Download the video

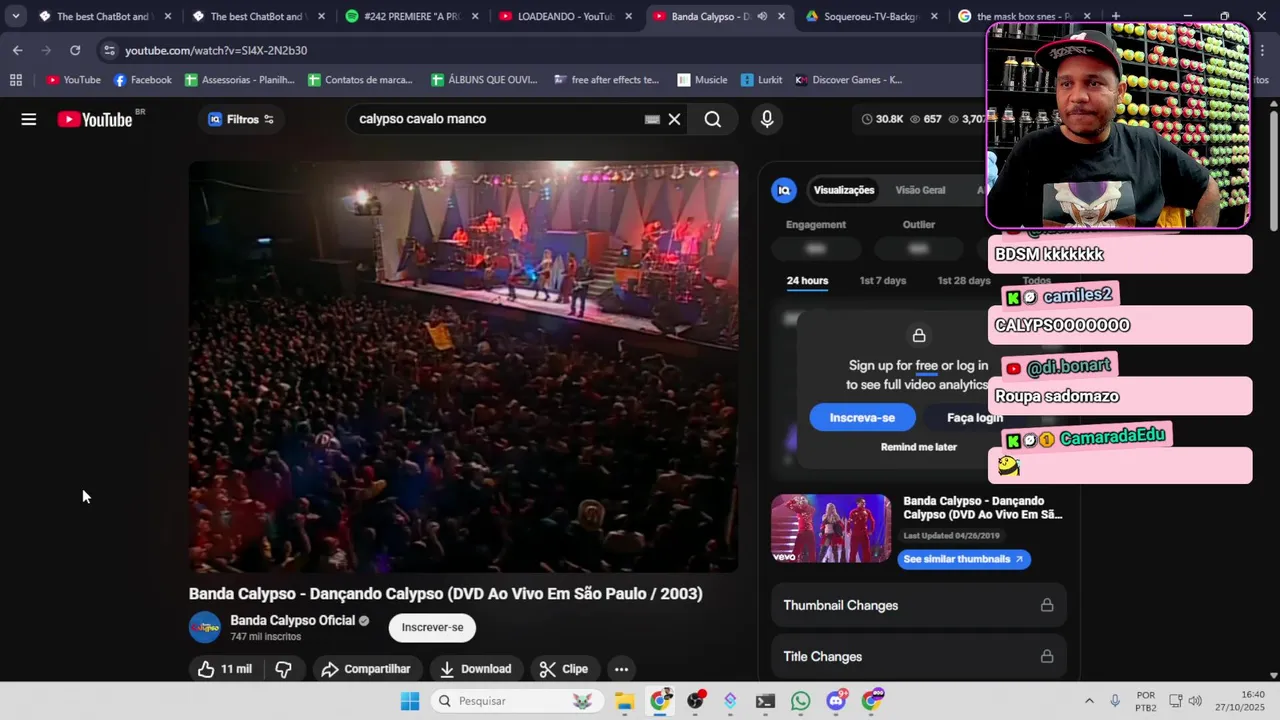click(476, 669)
